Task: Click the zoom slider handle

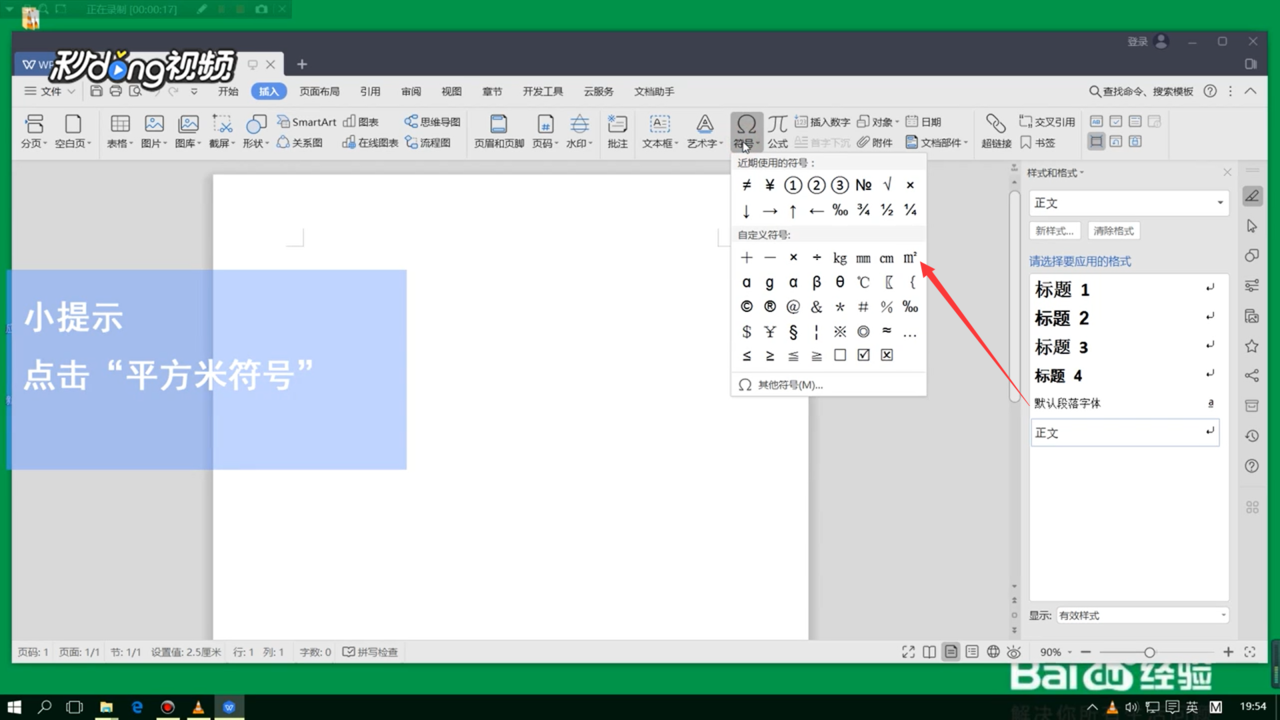Action: pos(1150,652)
